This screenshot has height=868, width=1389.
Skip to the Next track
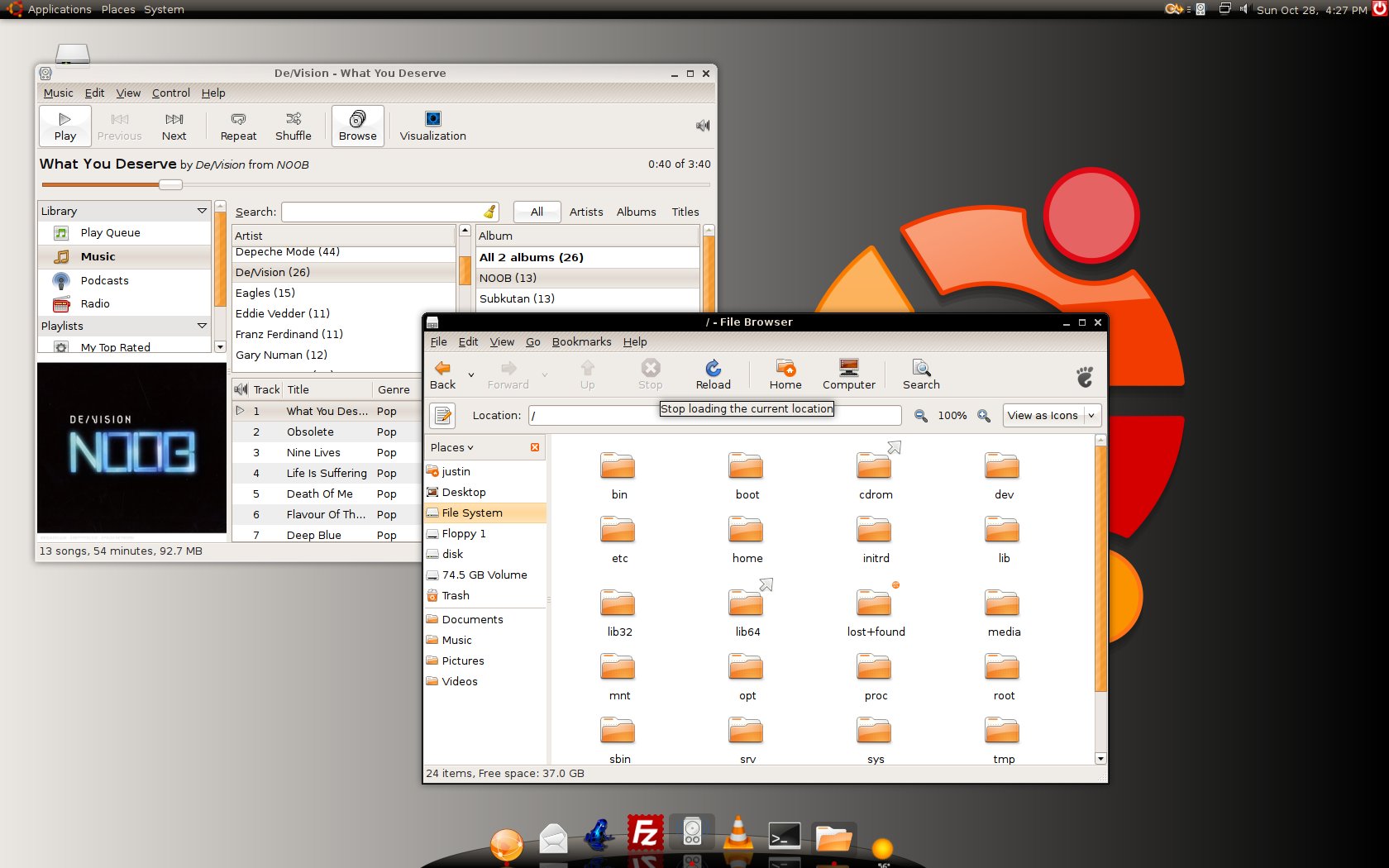coord(174,126)
